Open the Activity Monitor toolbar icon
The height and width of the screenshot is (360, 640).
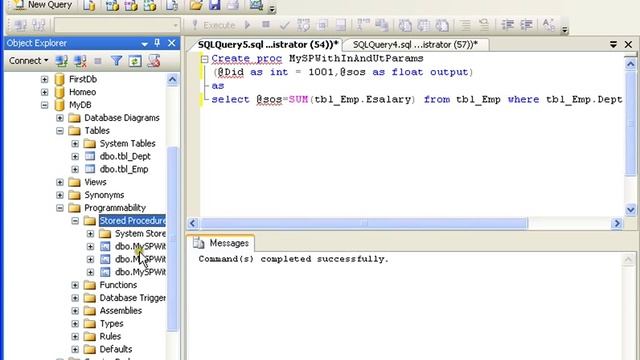tap(256, 5)
